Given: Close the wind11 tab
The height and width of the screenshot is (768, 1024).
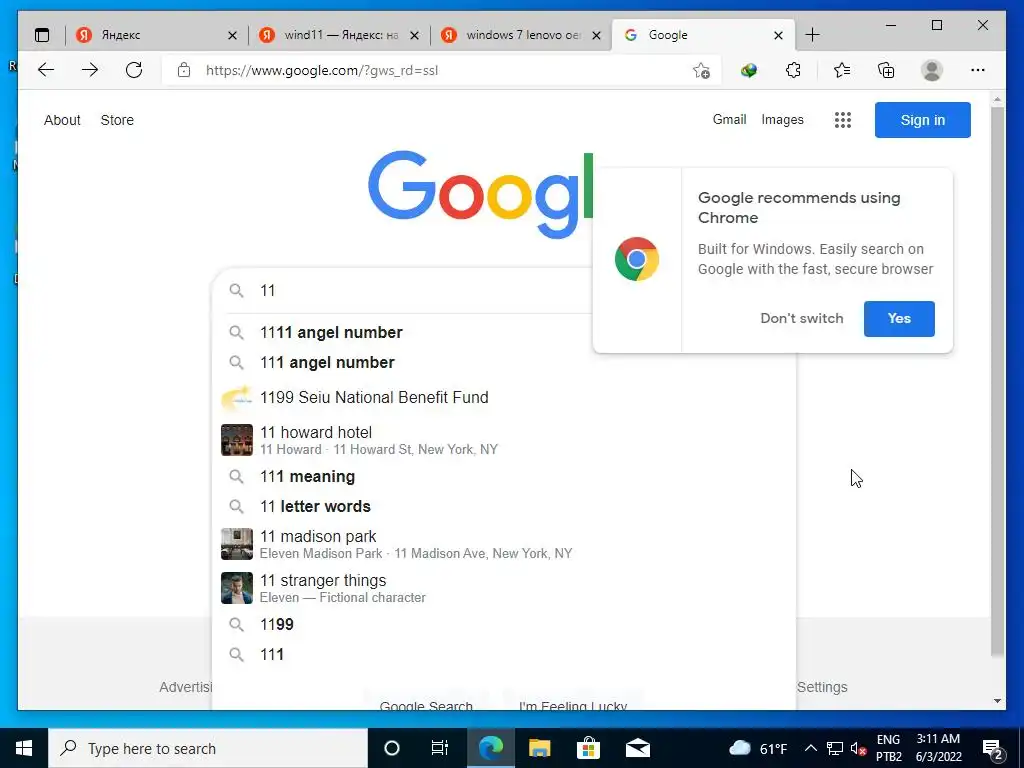Looking at the screenshot, I should (x=414, y=36).
